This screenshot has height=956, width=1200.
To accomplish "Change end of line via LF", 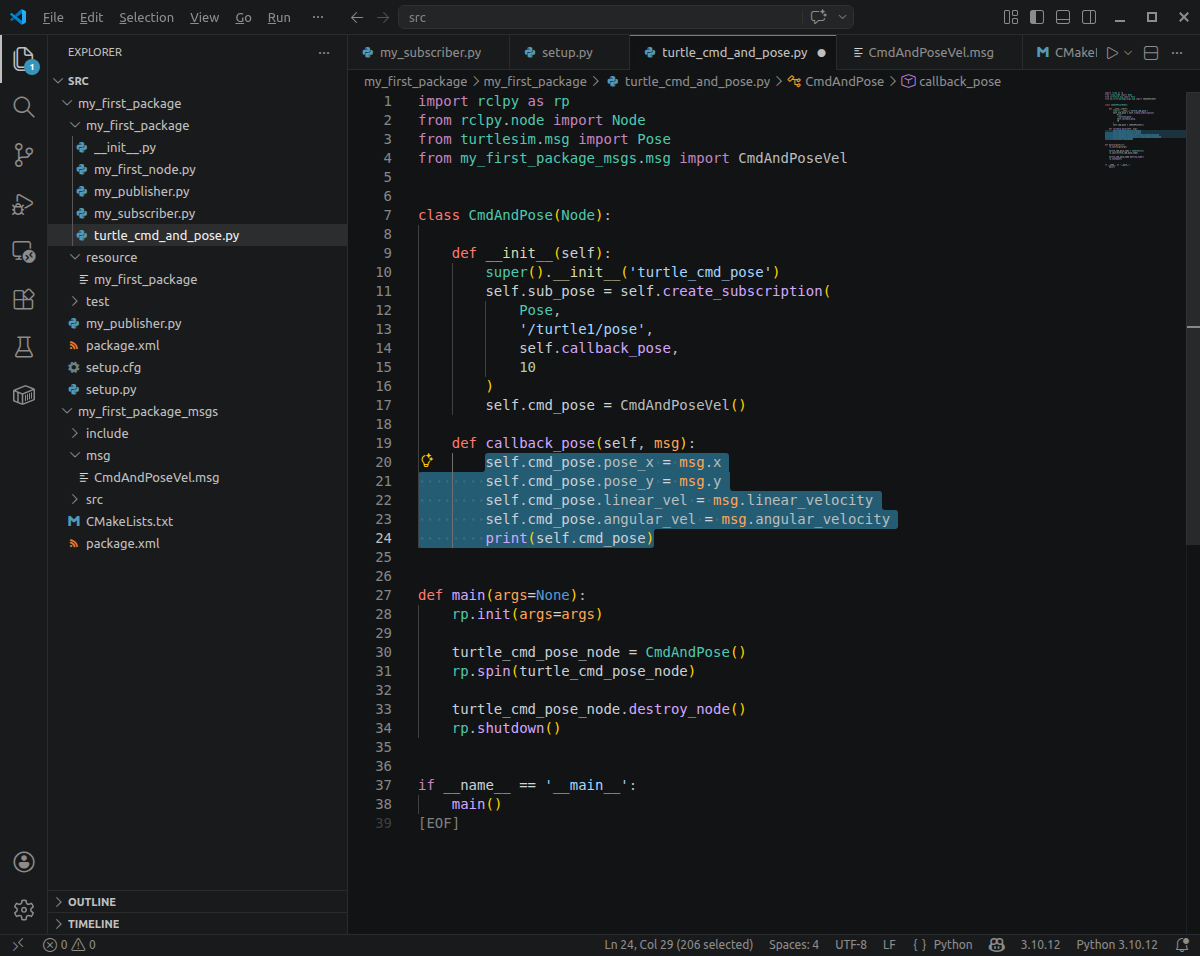I will pyautogui.click(x=889, y=944).
